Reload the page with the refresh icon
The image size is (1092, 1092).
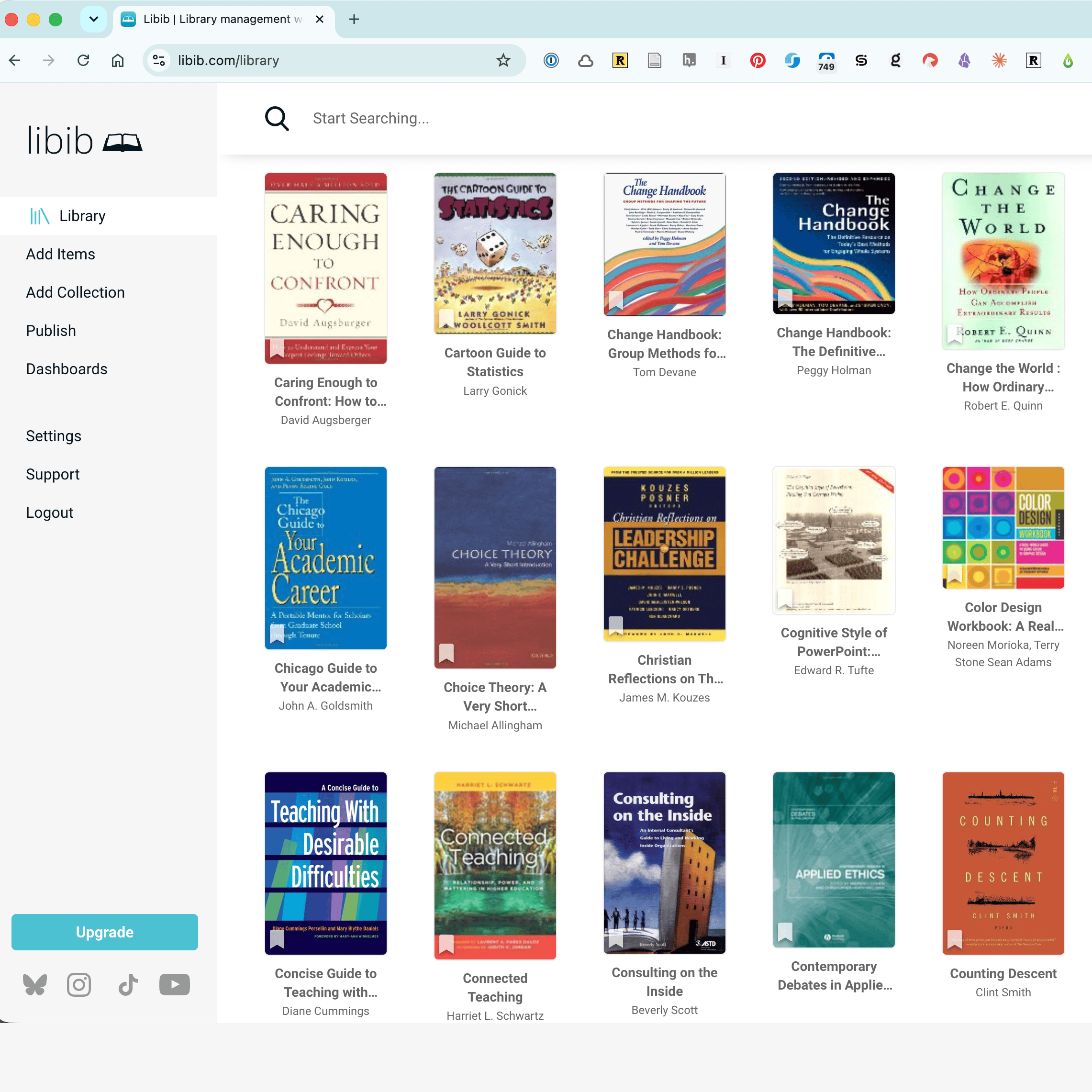84,60
